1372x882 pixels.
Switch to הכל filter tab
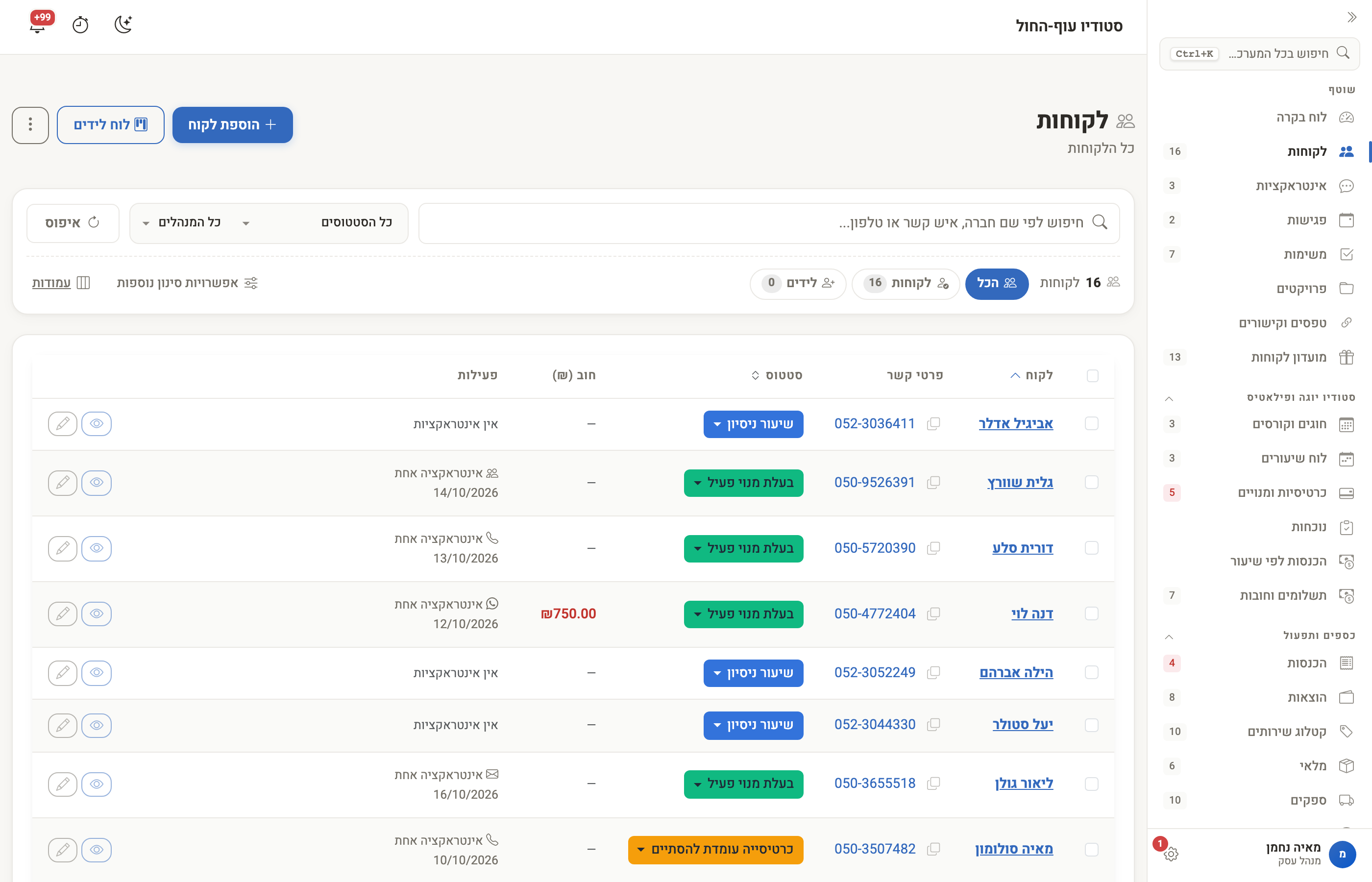tap(996, 284)
